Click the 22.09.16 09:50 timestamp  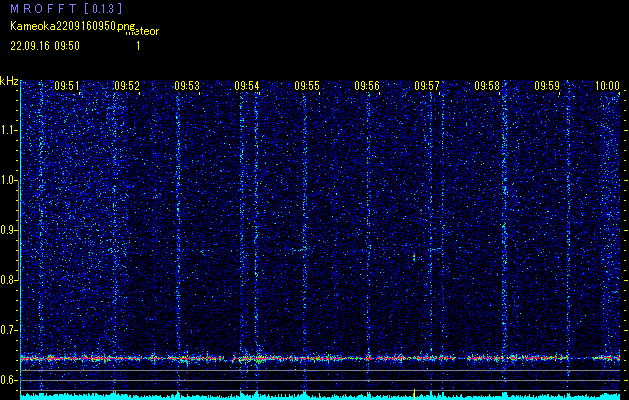45,46
